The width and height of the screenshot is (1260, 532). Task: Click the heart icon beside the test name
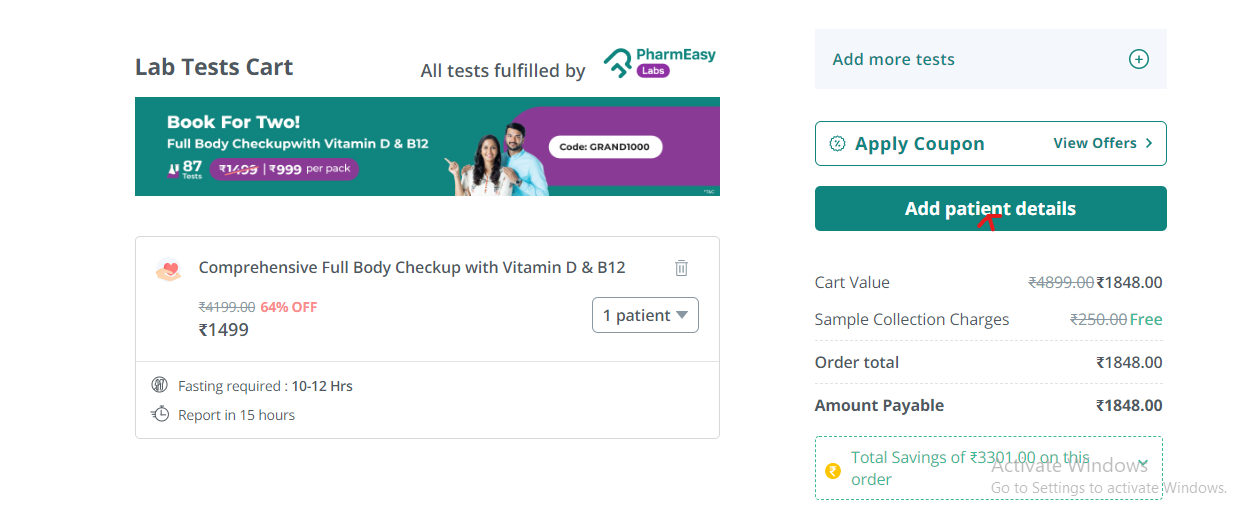click(x=169, y=269)
